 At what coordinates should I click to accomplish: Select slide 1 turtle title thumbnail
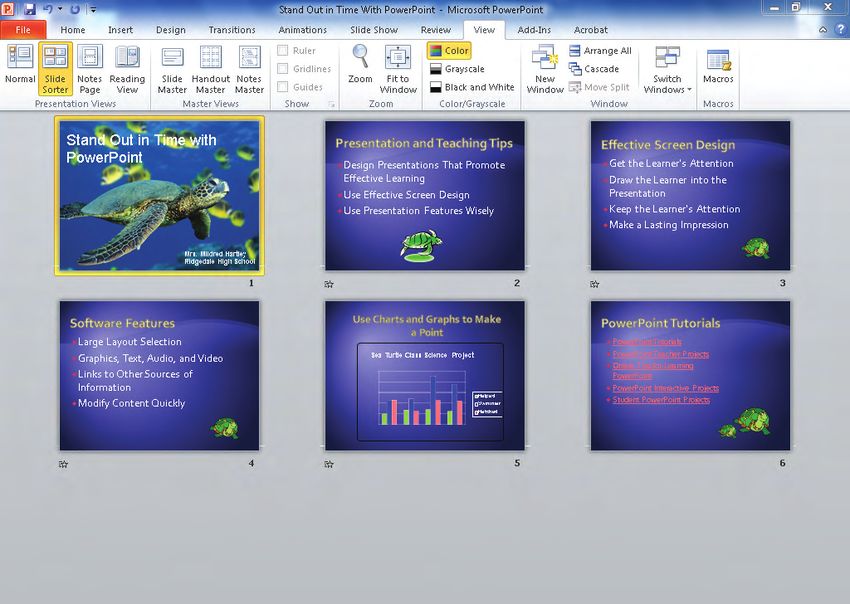[159, 195]
